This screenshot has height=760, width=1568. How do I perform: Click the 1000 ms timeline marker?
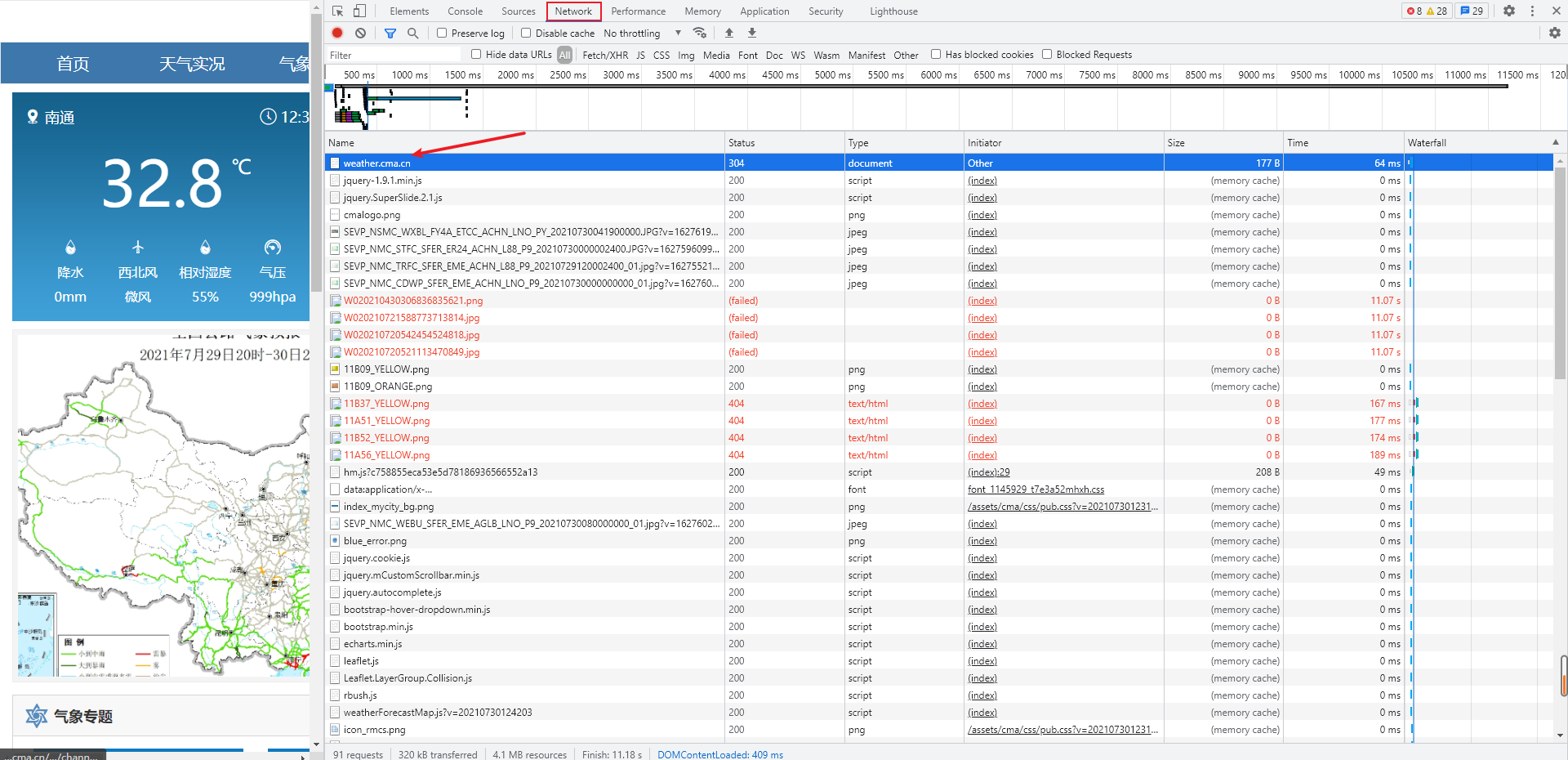409,74
